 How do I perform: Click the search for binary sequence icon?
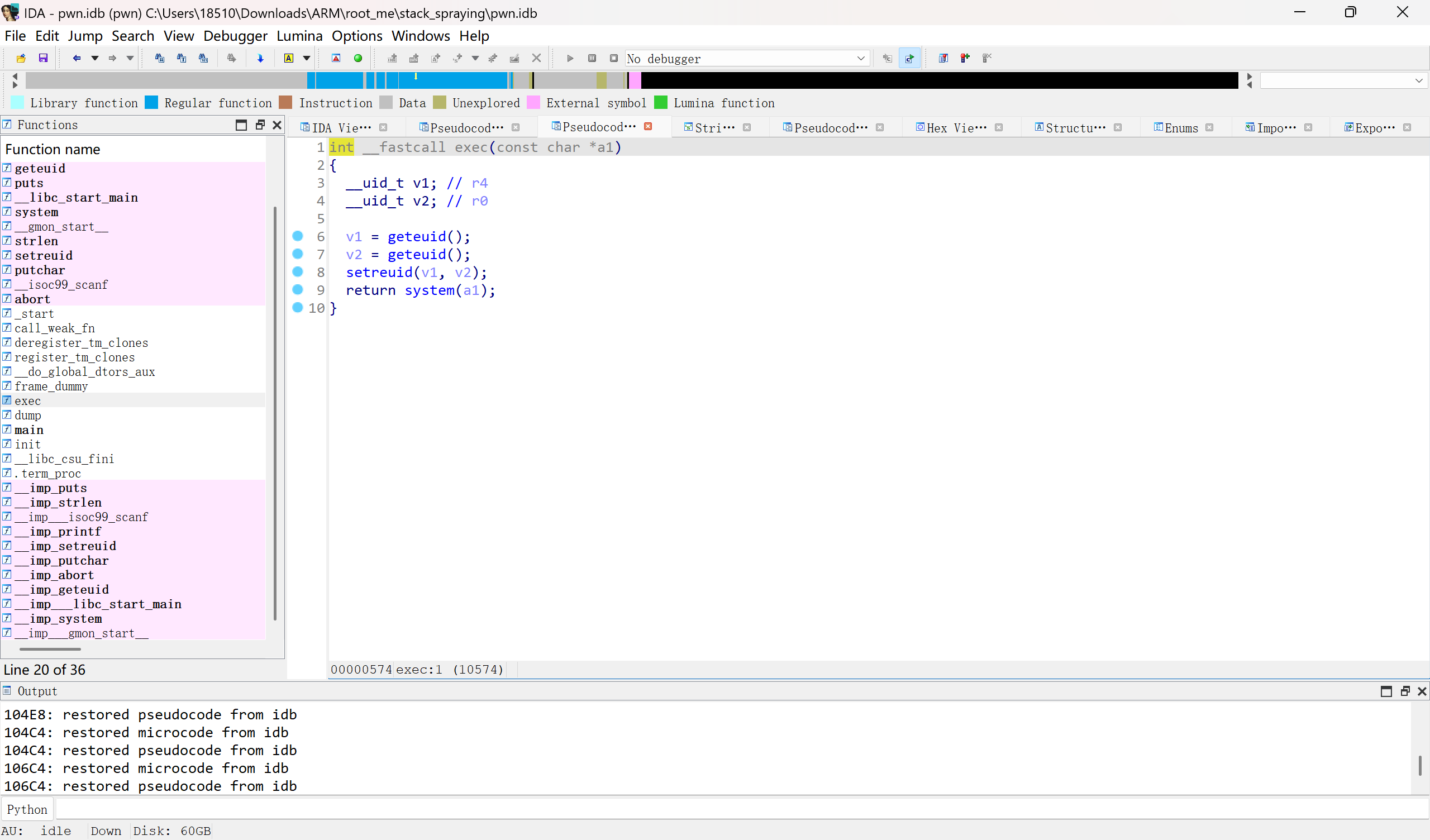coord(203,58)
